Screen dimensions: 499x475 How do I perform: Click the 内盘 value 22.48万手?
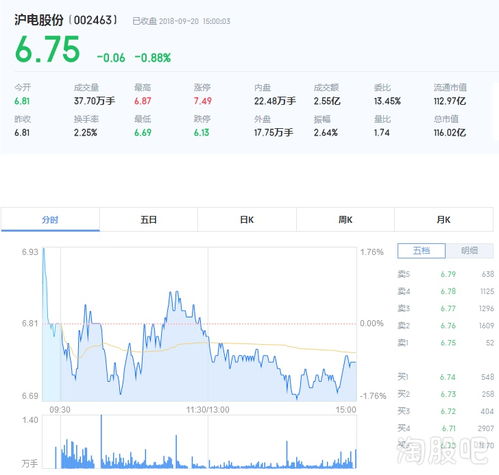click(x=275, y=101)
